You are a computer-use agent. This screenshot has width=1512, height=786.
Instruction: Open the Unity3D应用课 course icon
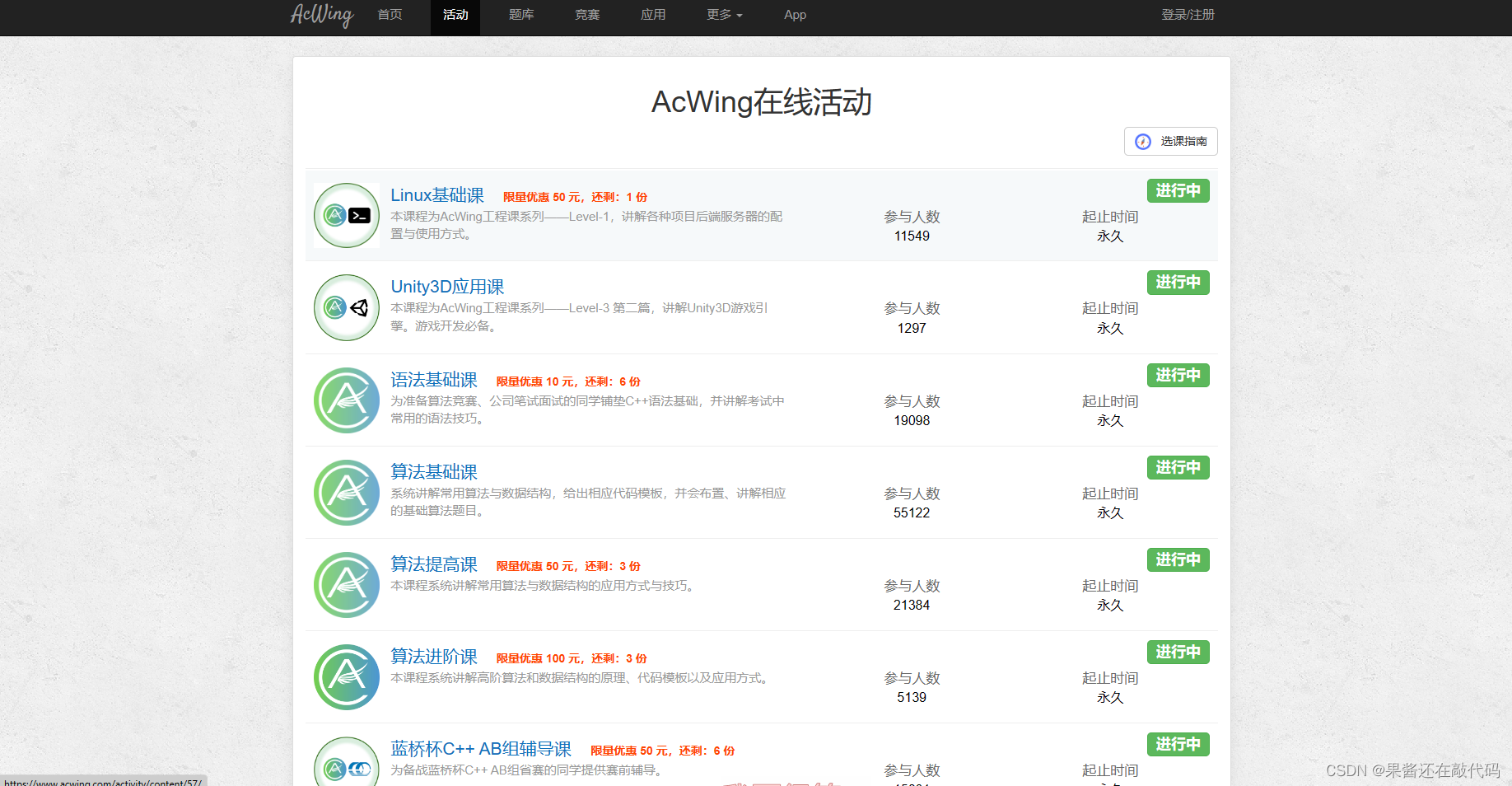point(347,308)
